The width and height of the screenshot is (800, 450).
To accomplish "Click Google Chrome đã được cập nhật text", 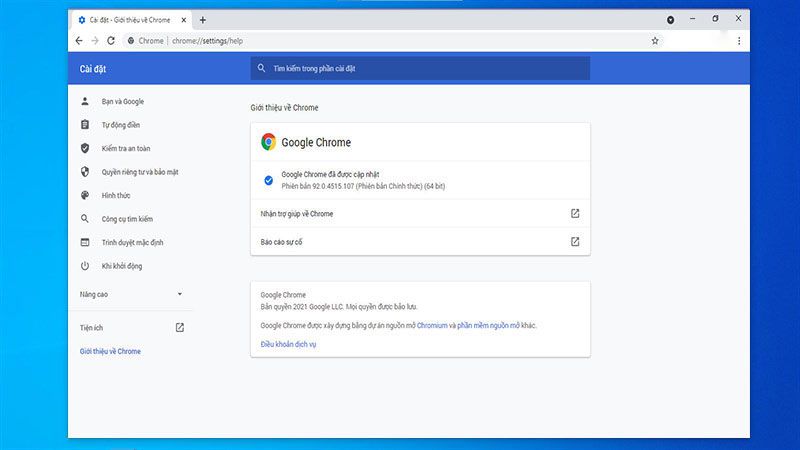I will (330, 174).
